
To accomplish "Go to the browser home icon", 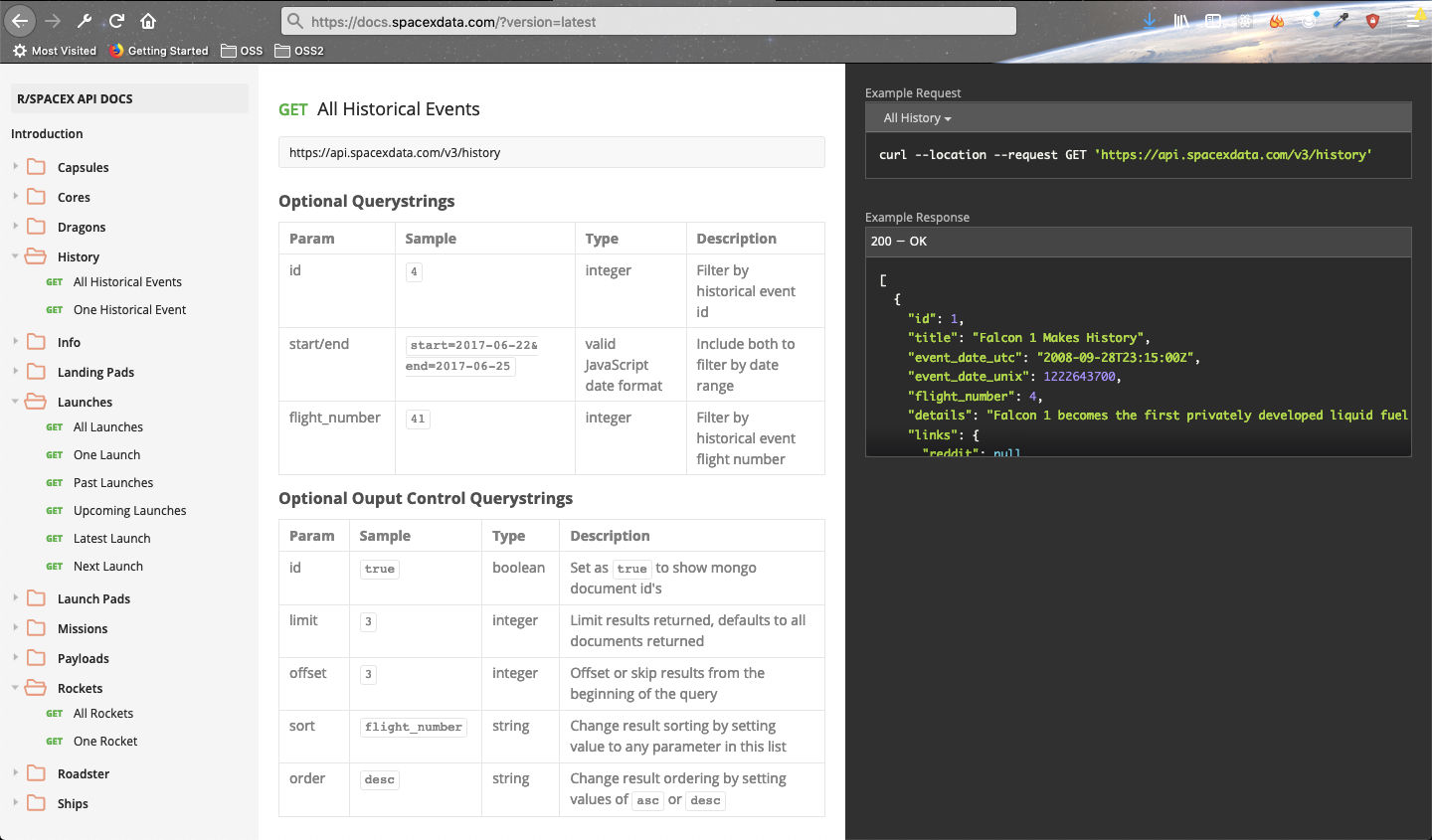I will [148, 21].
